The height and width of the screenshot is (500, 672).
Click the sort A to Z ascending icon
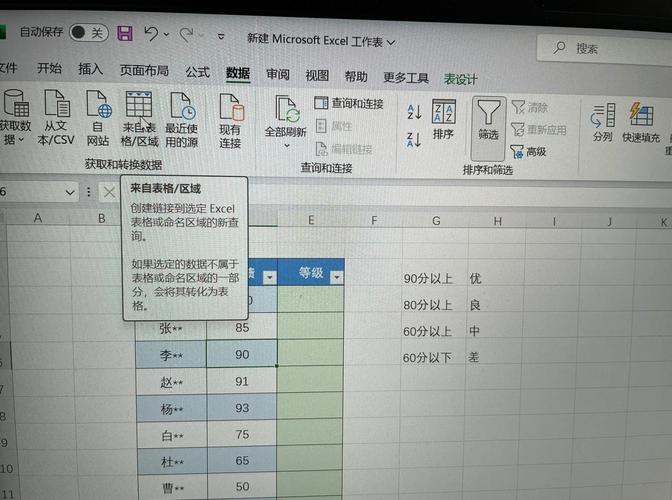[414, 112]
